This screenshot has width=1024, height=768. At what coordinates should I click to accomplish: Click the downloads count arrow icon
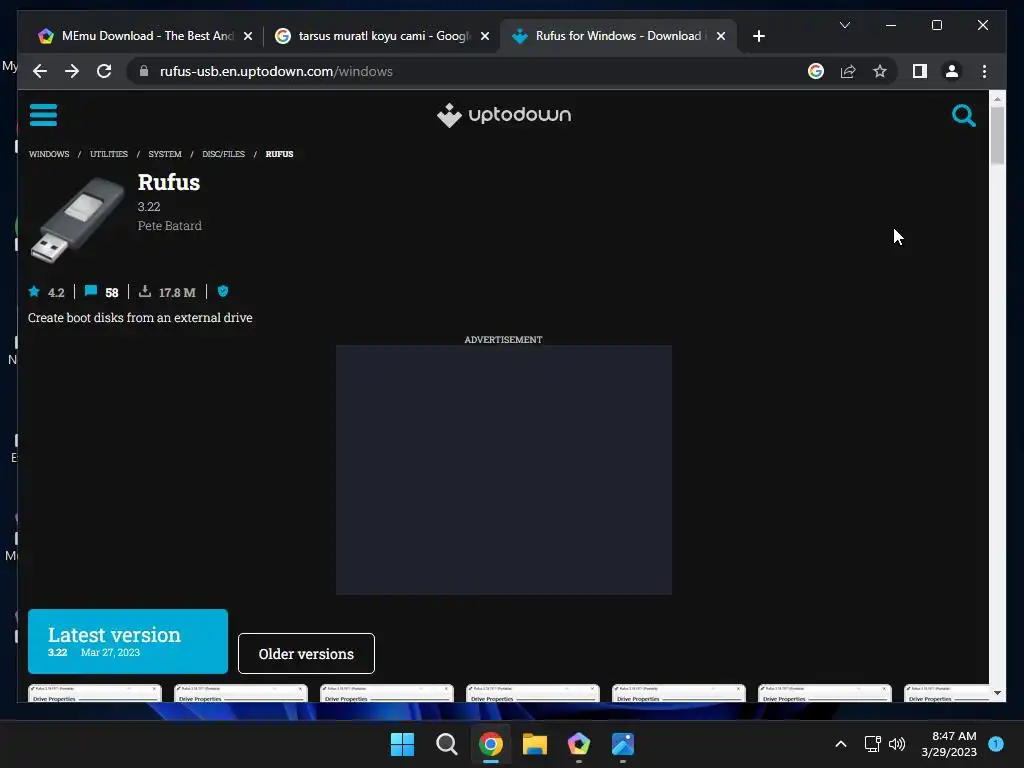pos(145,291)
